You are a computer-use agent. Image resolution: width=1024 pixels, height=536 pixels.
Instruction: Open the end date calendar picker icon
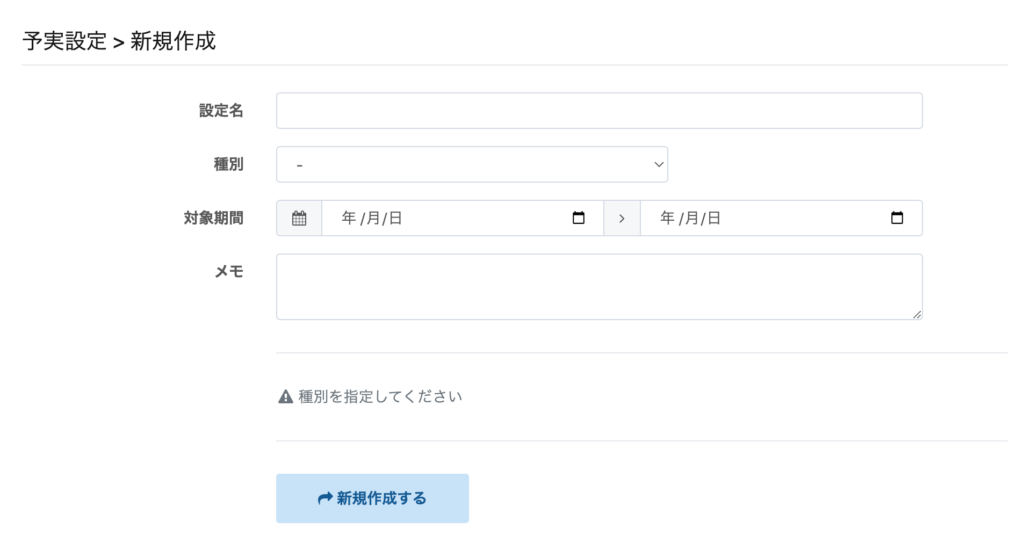pyautogui.click(x=896, y=218)
